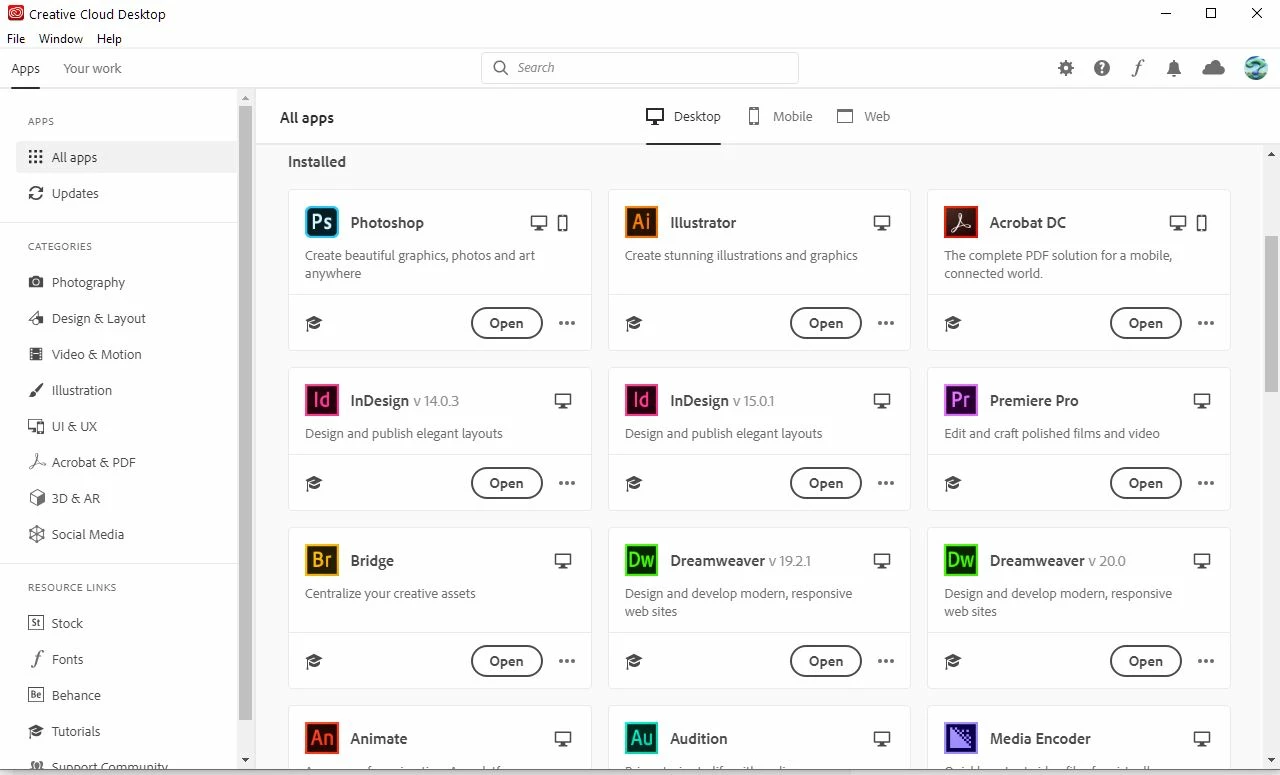Viewport: 1280px width, 775px height.
Task: Click the Bridge app icon
Action: tap(322, 560)
